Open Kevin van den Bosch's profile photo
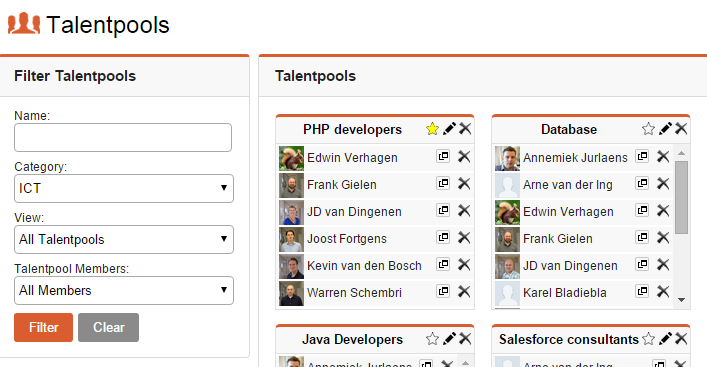Screen dimensions: 707x367 (x=291, y=266)
